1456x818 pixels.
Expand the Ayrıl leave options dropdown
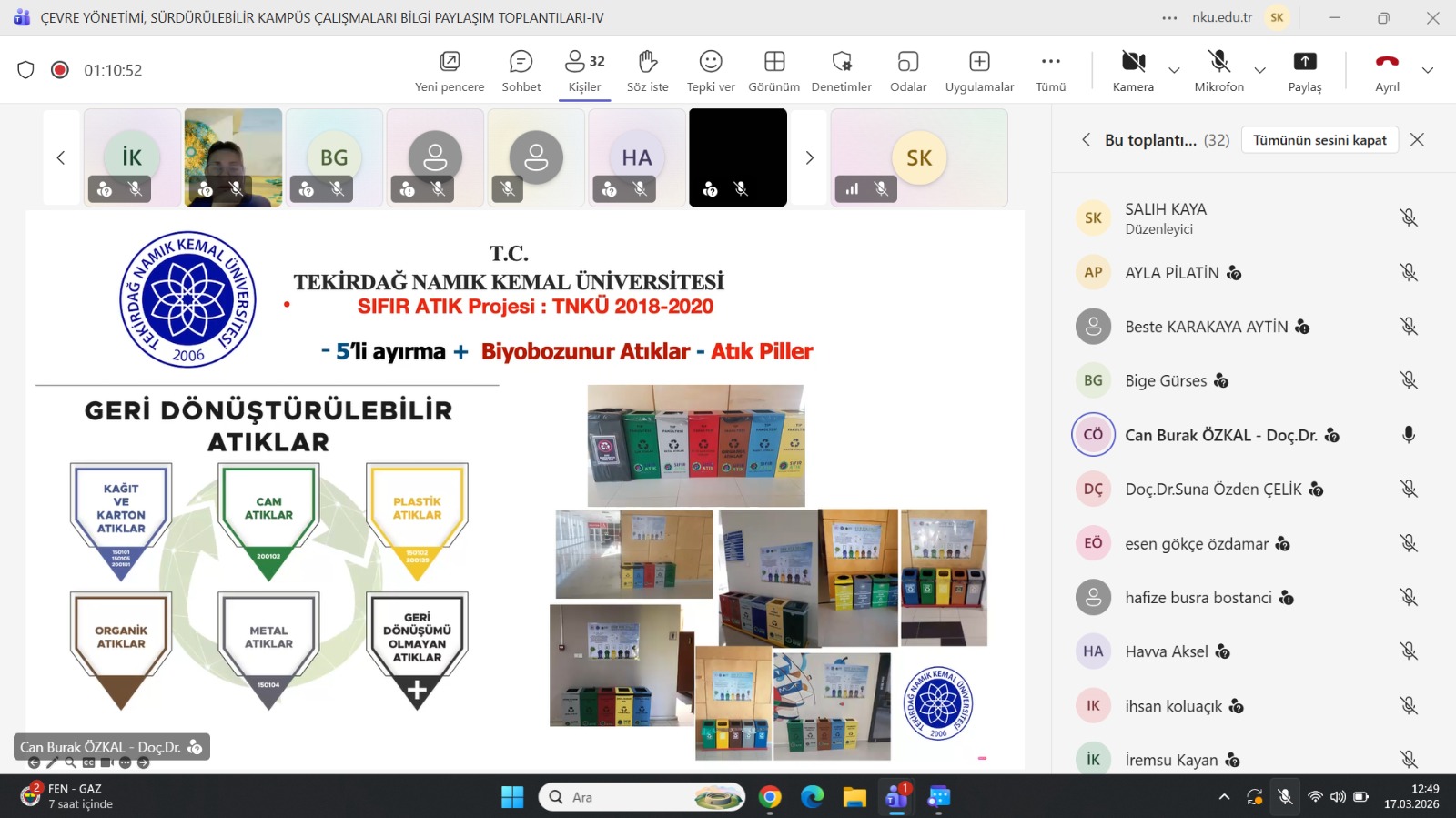coord(1428,70)
